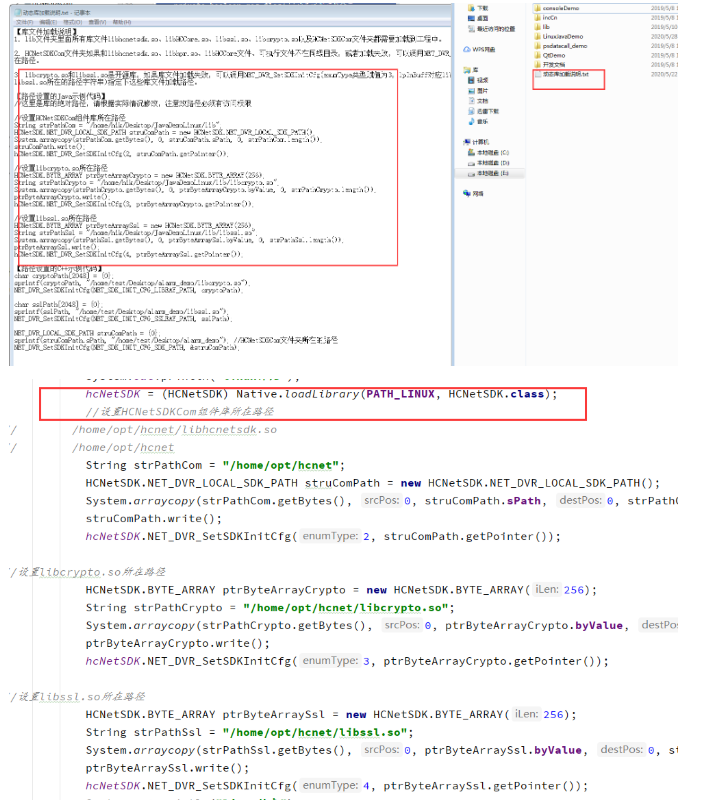Select the LinuxJavaDemo folder in Explorer

click(559, 36)
